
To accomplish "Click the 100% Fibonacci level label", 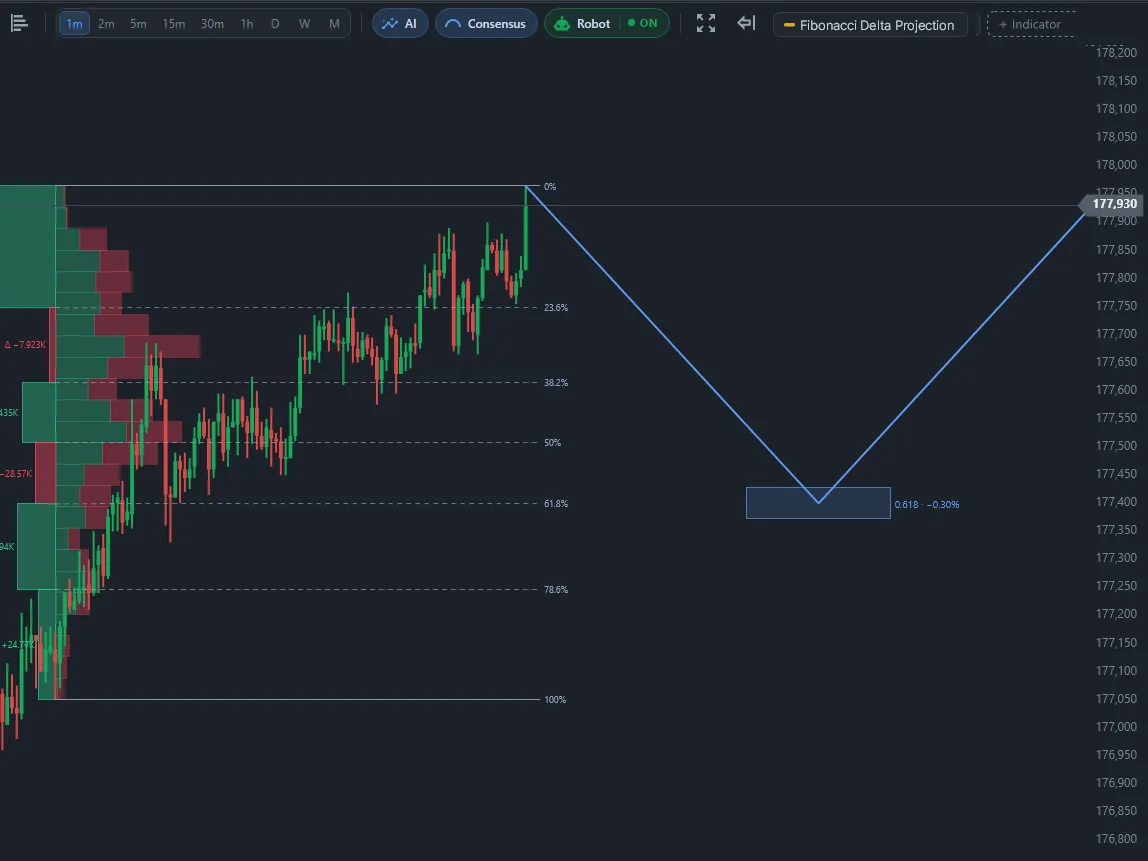I will [x=555, y=700].
